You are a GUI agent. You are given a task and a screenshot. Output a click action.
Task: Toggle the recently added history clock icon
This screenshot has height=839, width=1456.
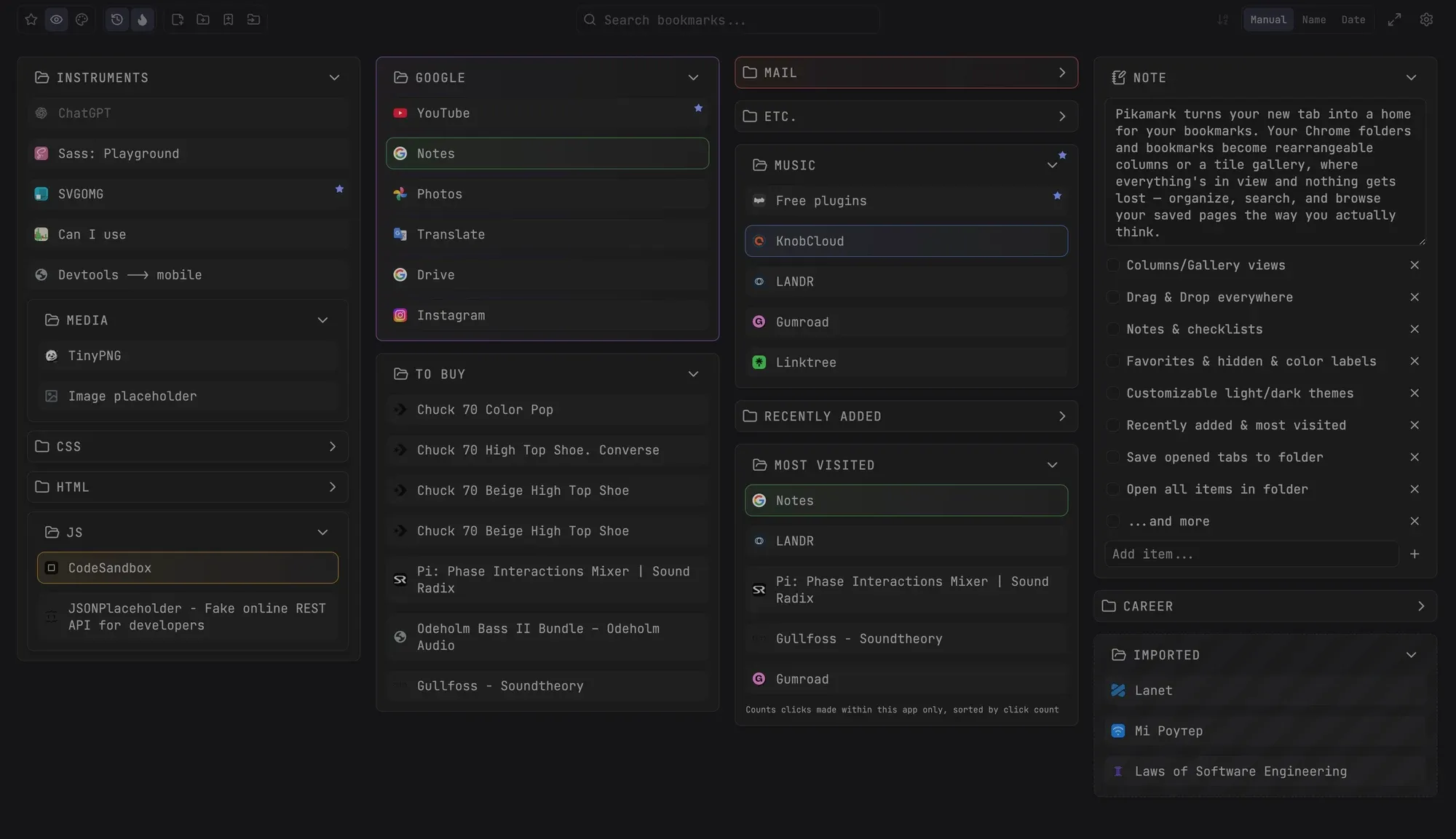pos(117,20)
